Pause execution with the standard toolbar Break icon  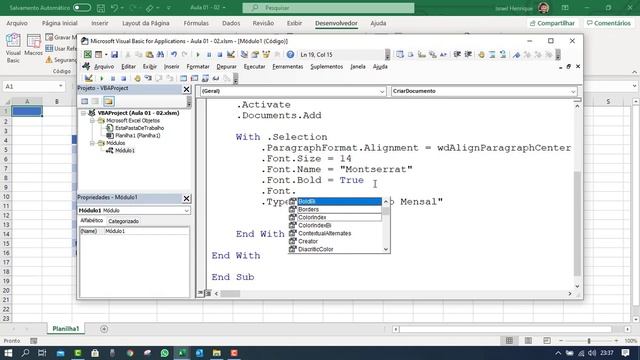coord(209,54)
